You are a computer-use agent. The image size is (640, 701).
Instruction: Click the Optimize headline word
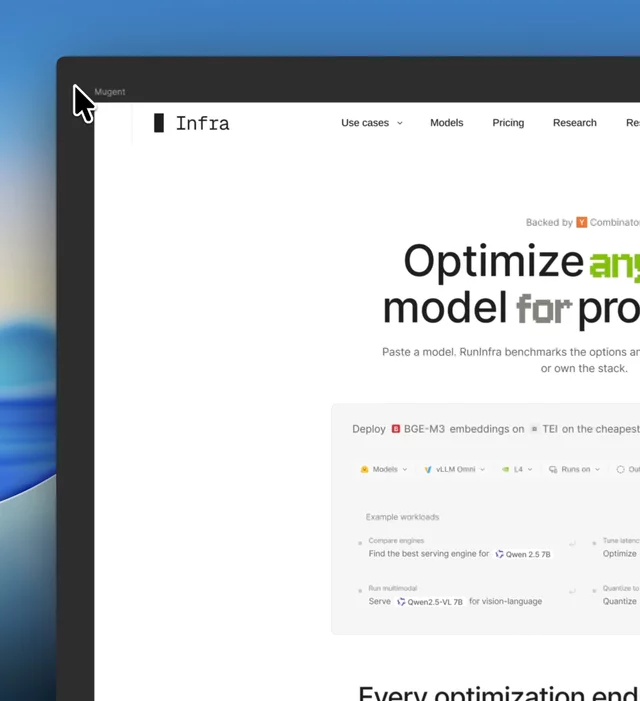tap(493, 262)
